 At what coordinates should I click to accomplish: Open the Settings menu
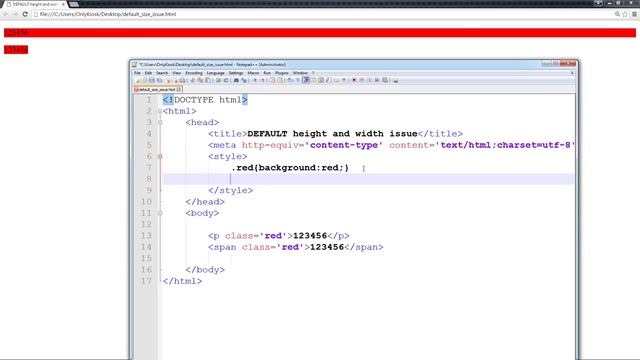coord(236,73)
